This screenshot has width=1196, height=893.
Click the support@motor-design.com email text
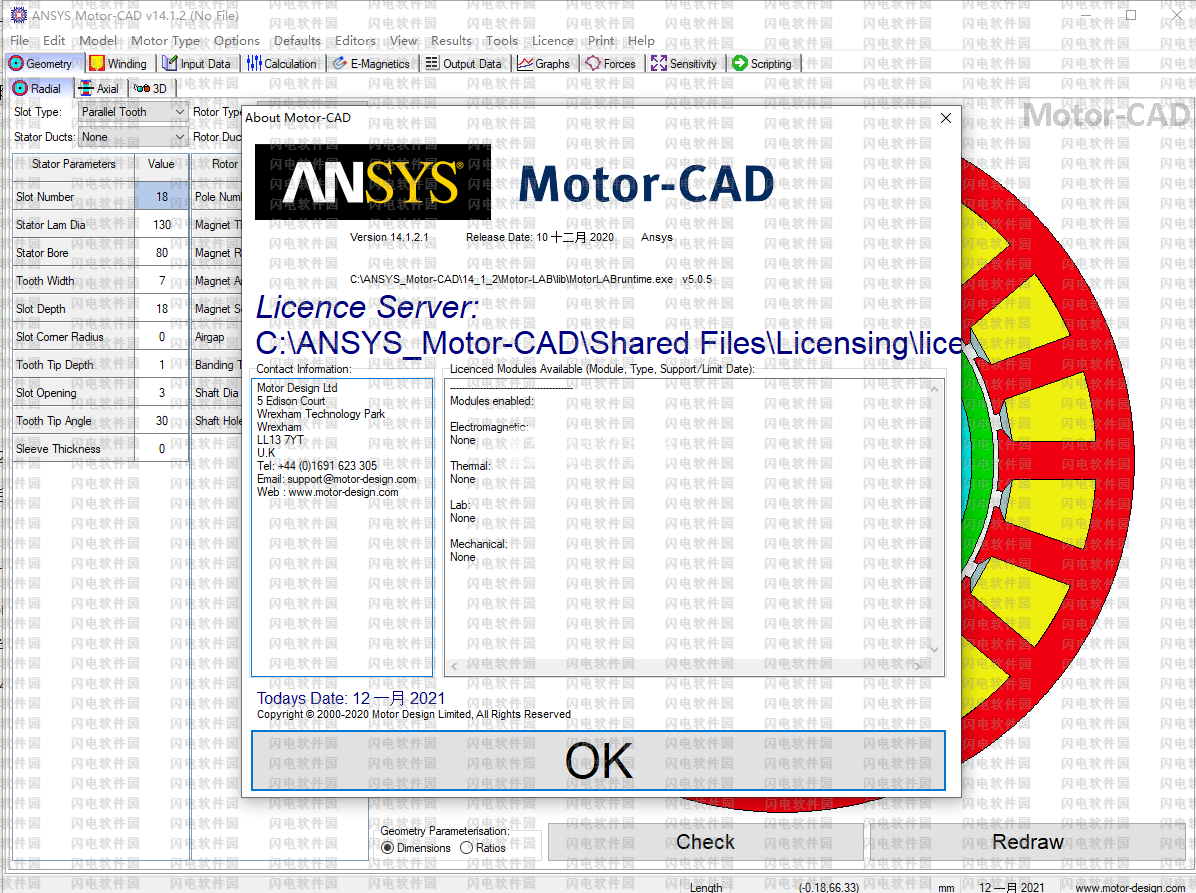[352, 479]
